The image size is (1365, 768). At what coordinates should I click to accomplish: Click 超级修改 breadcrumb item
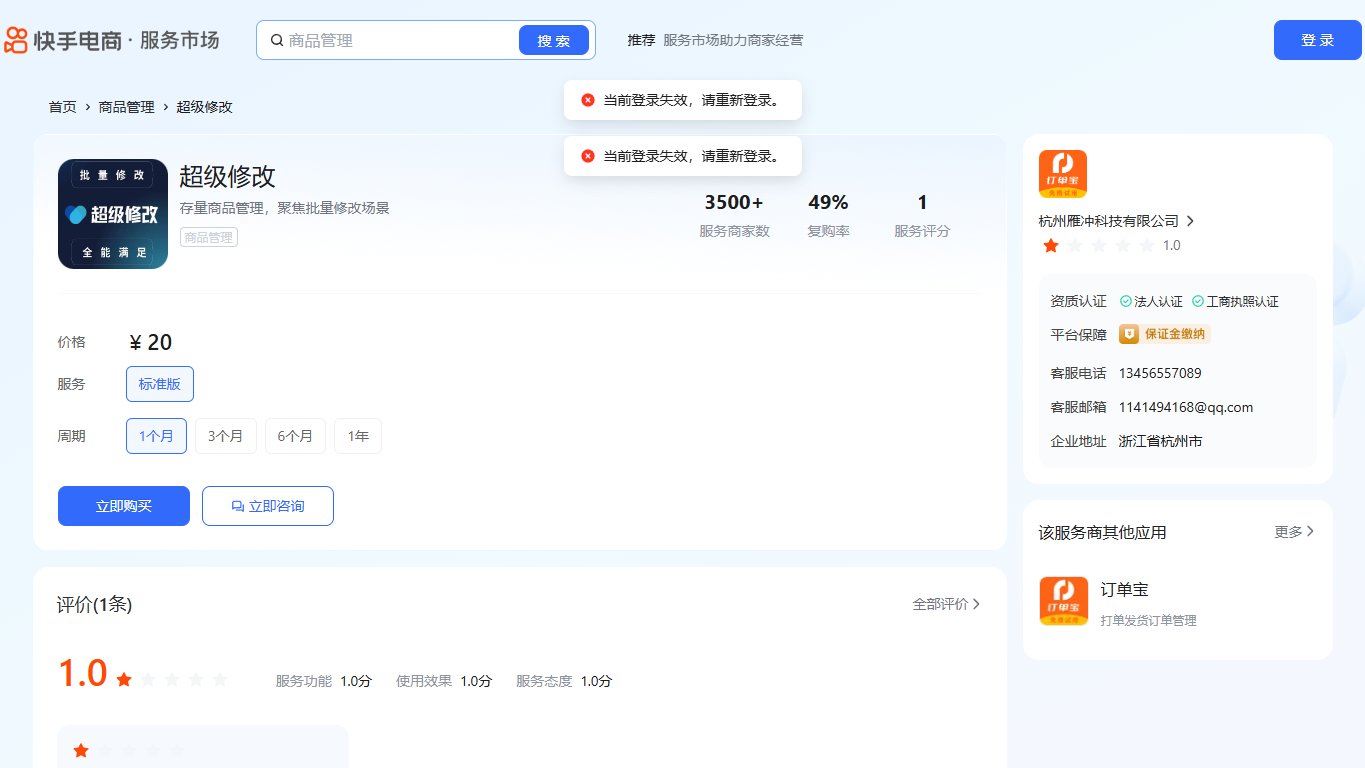click(205, 107)
